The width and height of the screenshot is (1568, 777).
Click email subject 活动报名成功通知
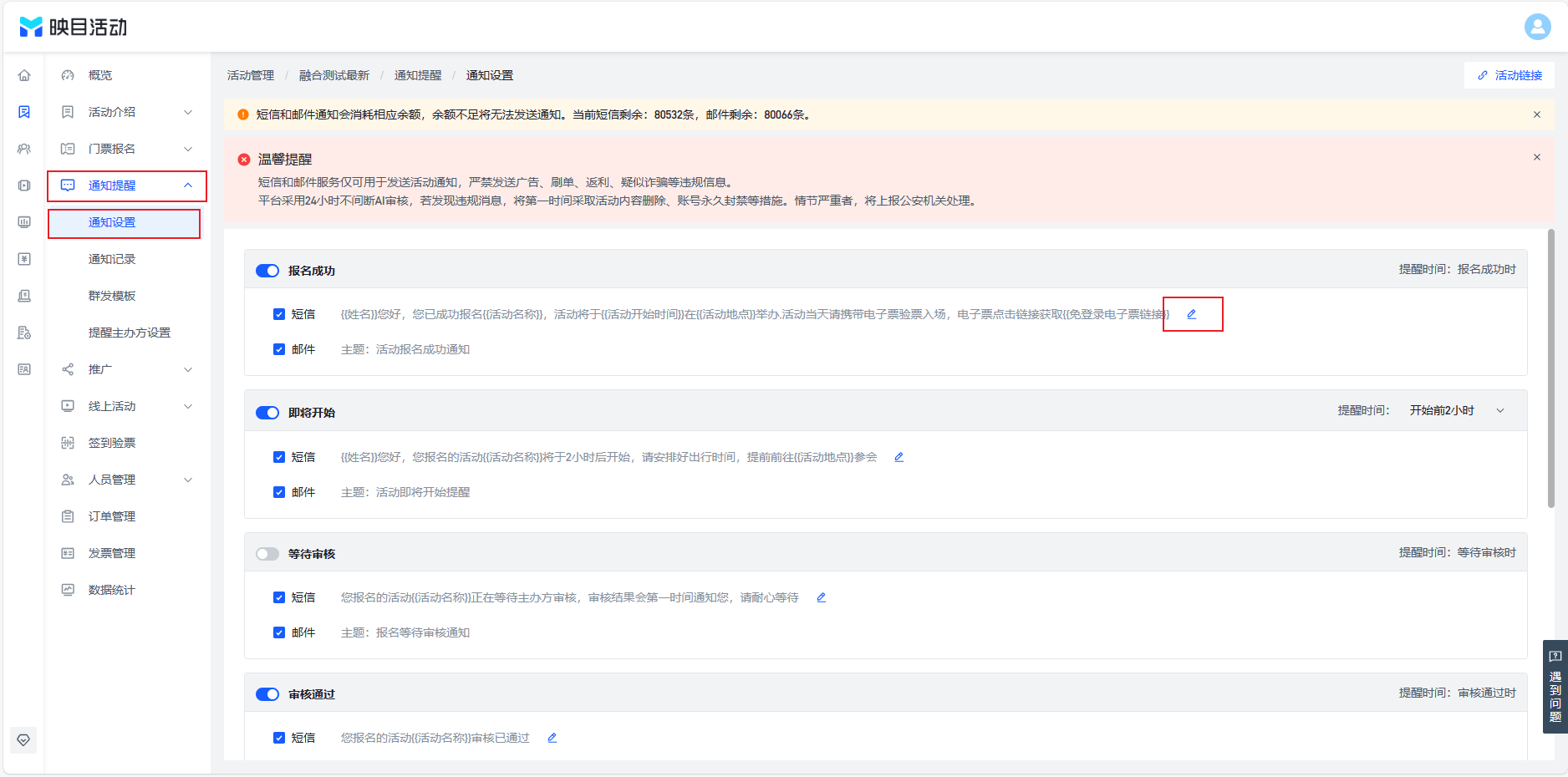pyautogui.click(x=423, y=349)
